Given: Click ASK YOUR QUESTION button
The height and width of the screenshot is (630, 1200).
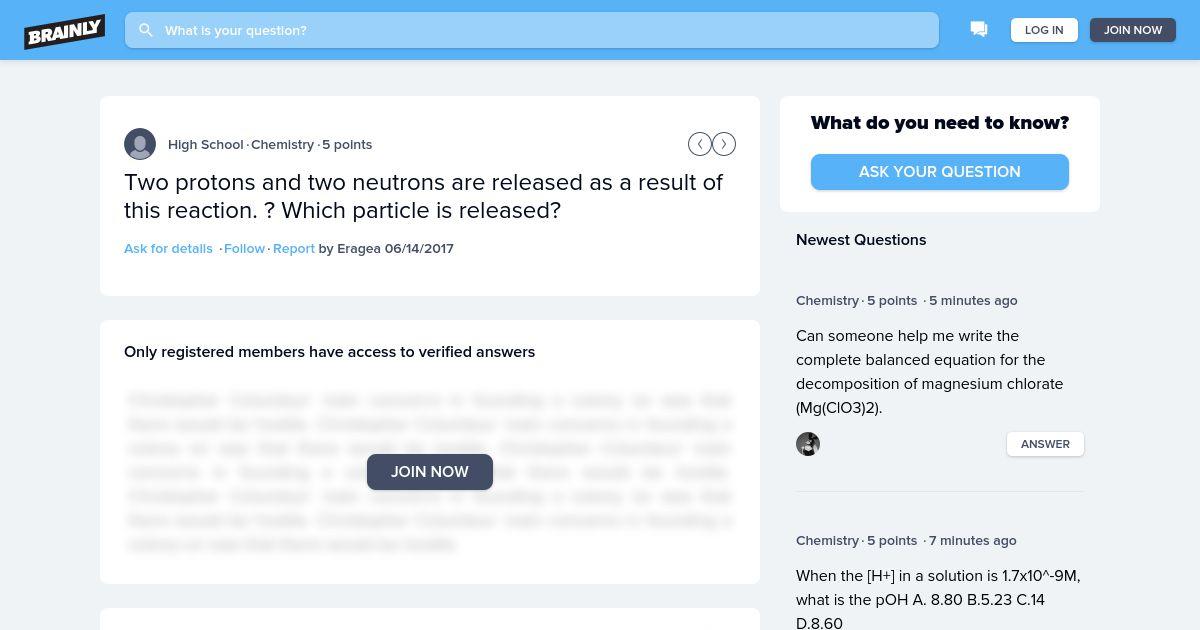Looking at the screenshot, I should coord(940,172).
